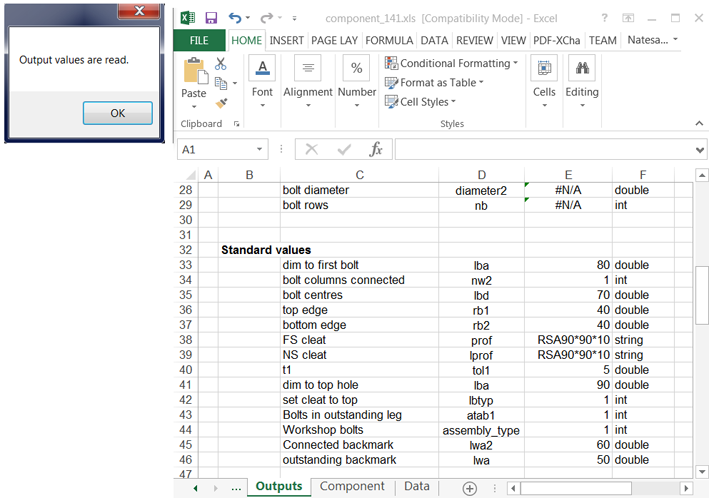Switch to the Component sheet tab

350,486
